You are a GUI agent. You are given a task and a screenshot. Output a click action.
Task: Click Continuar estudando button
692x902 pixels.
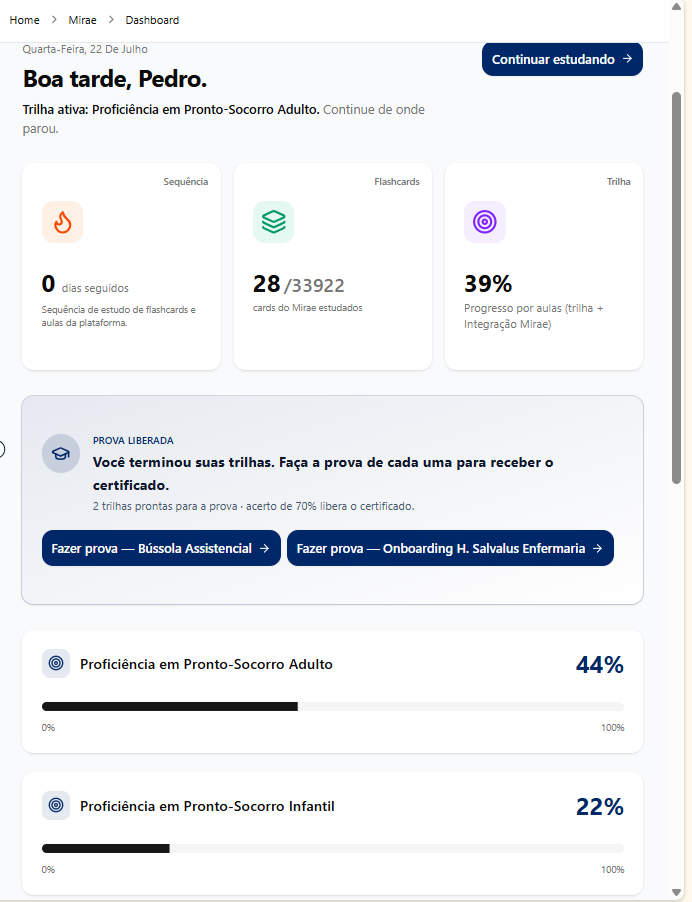tap(562, 59)
